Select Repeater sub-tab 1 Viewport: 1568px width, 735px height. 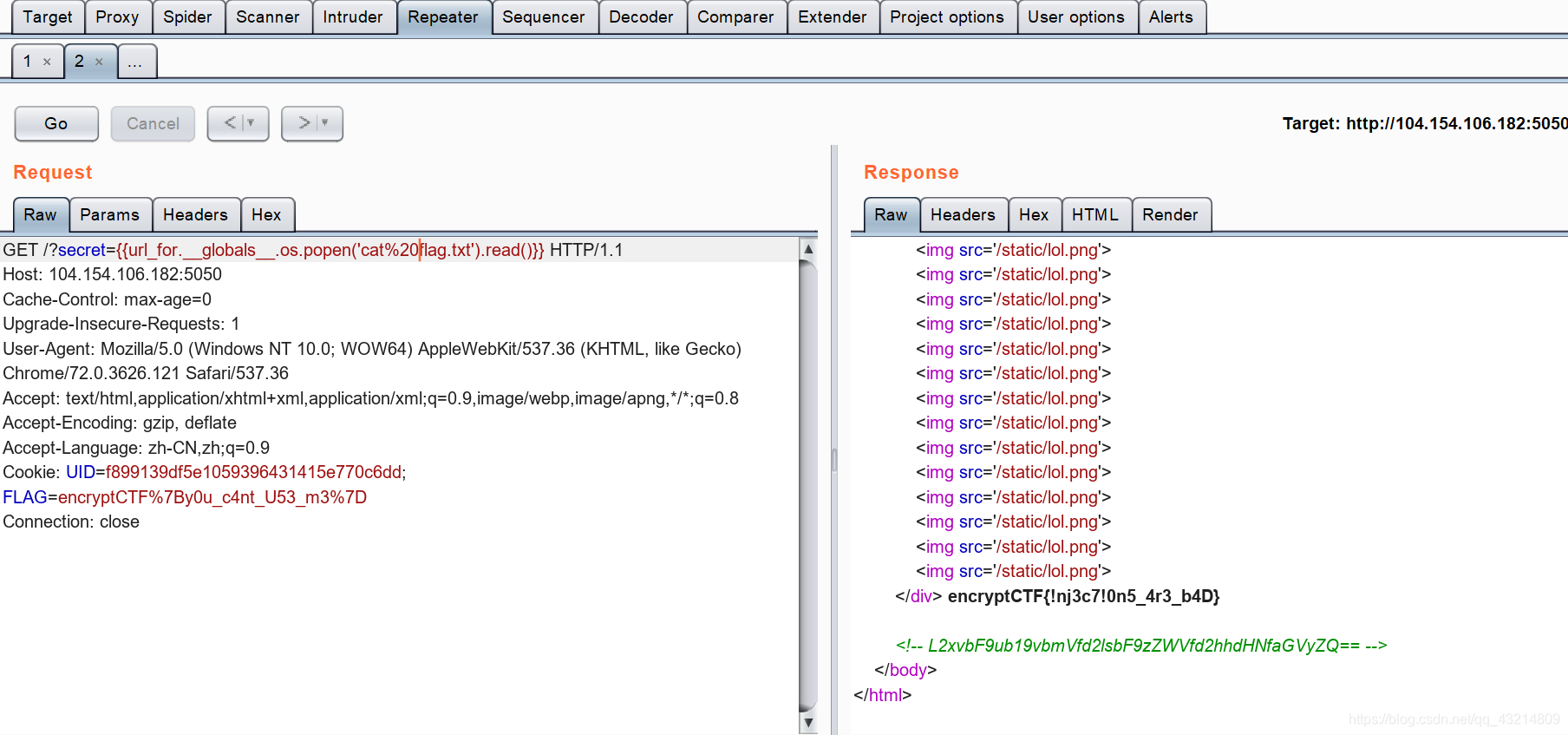point(28,61)
